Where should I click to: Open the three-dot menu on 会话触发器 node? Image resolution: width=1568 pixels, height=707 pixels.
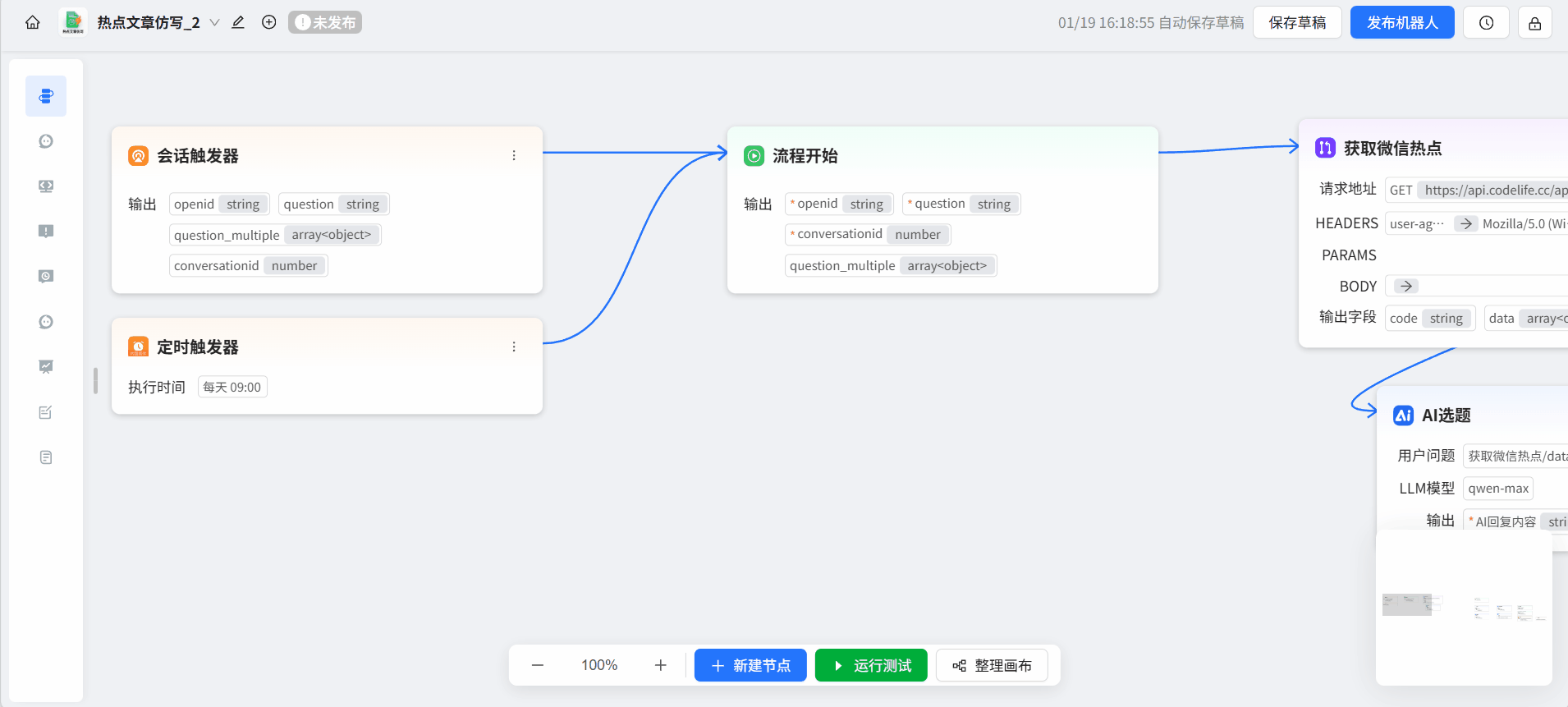(x=514, y=155)
